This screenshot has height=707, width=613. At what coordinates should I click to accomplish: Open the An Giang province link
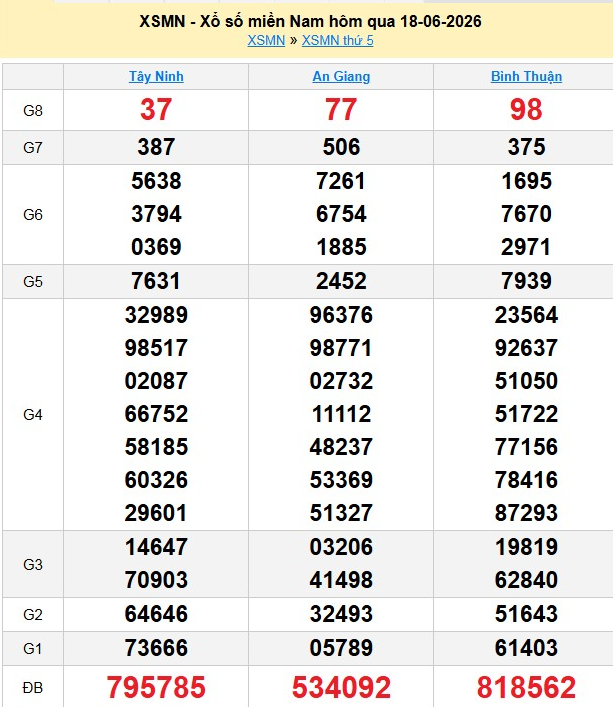pos(341,77)
